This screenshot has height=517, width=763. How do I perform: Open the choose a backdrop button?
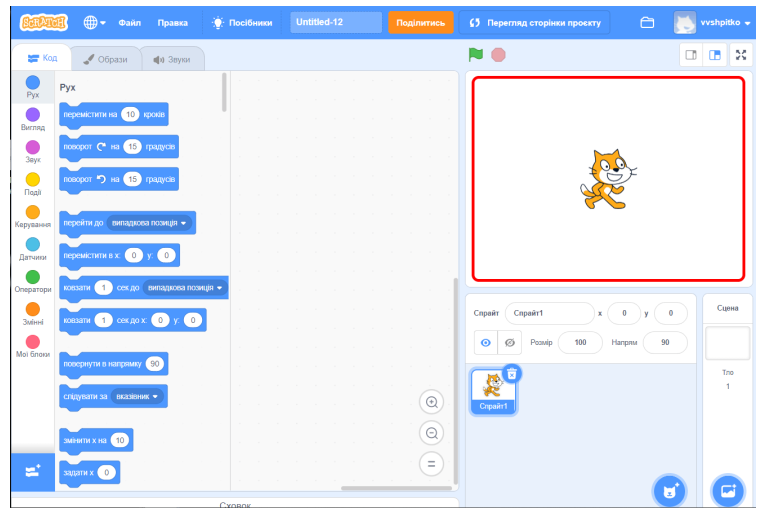(x=727, y=490)
